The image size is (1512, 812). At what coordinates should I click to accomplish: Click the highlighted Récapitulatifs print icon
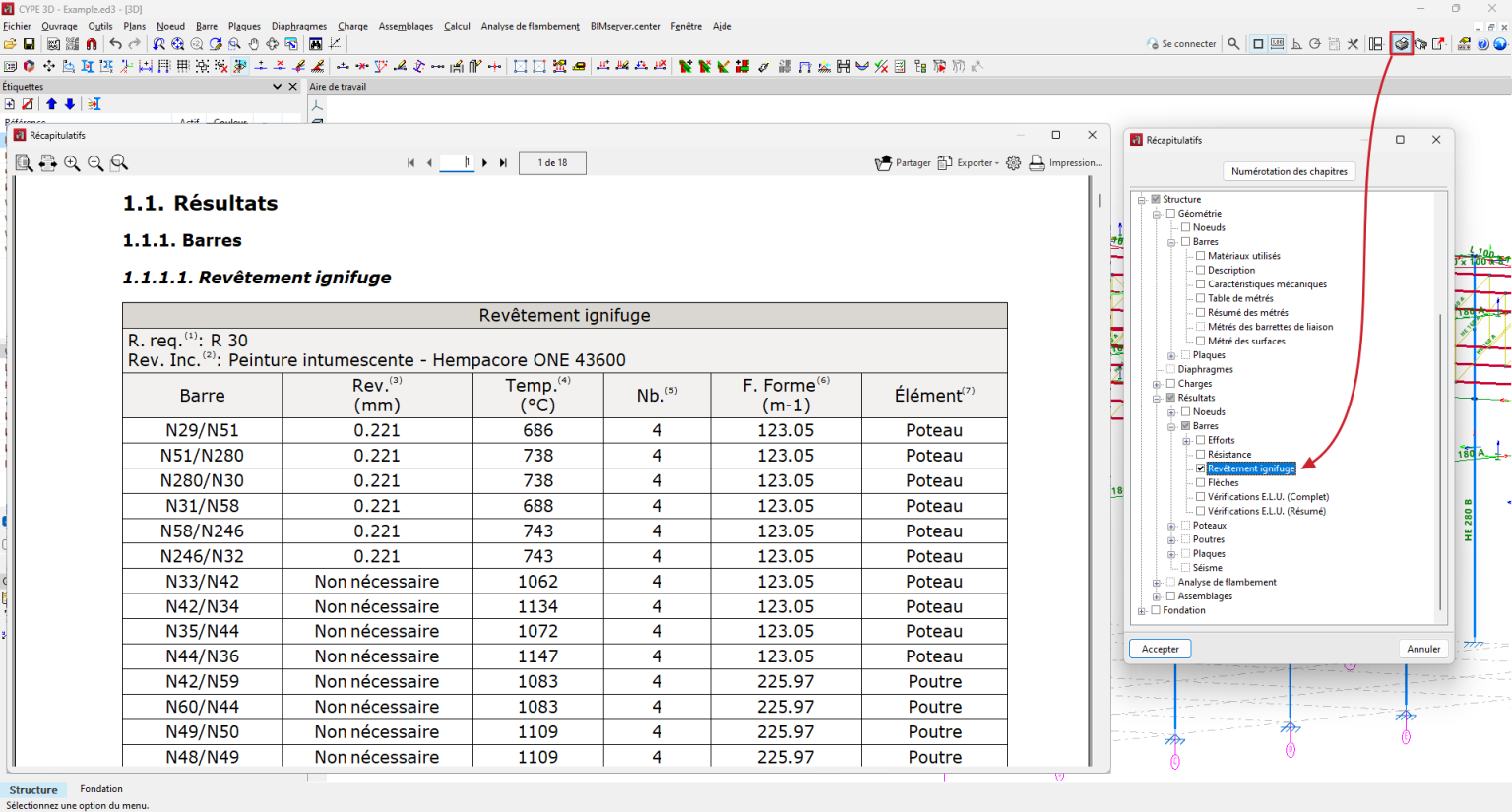coord(1401,44)
